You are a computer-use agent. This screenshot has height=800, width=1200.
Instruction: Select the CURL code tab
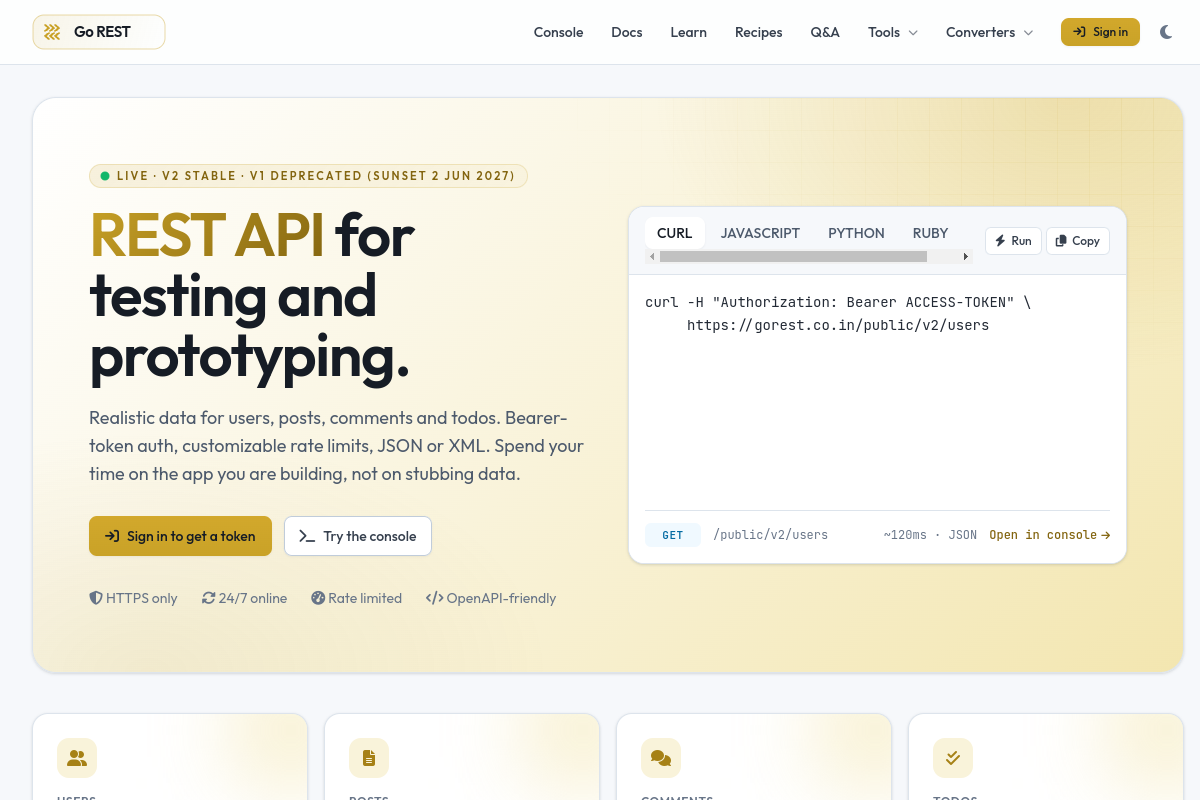(675, 233)
